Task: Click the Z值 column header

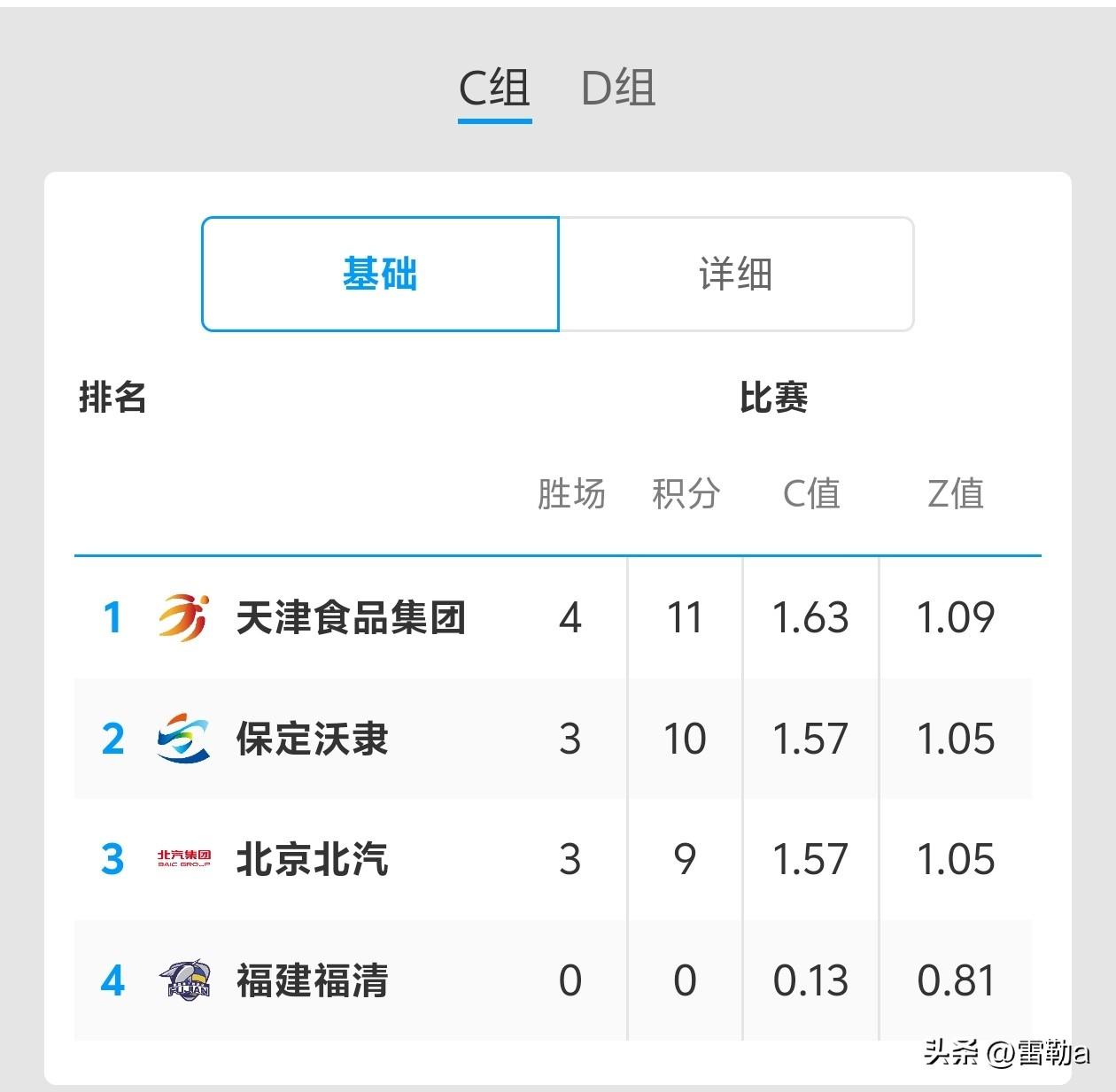Action: click(x=956, y=493)
